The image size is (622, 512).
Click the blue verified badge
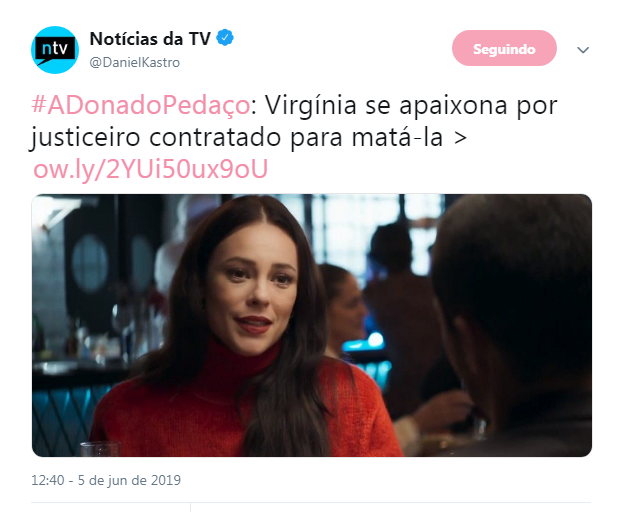(225, 38)
